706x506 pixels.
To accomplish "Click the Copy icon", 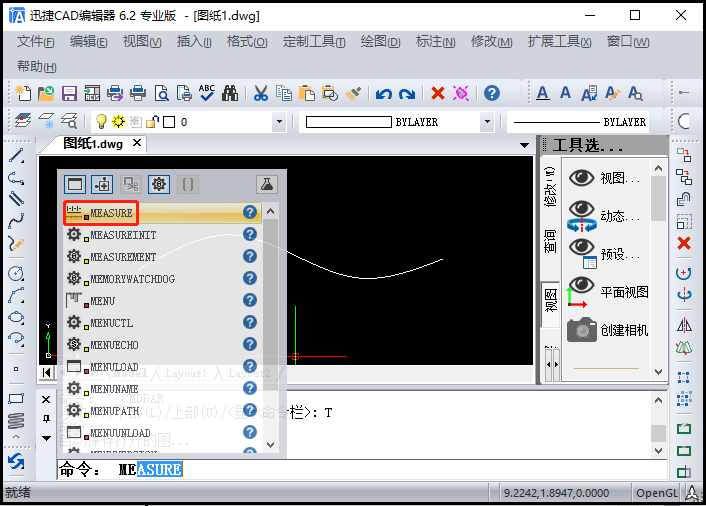I will pos(284,93).
